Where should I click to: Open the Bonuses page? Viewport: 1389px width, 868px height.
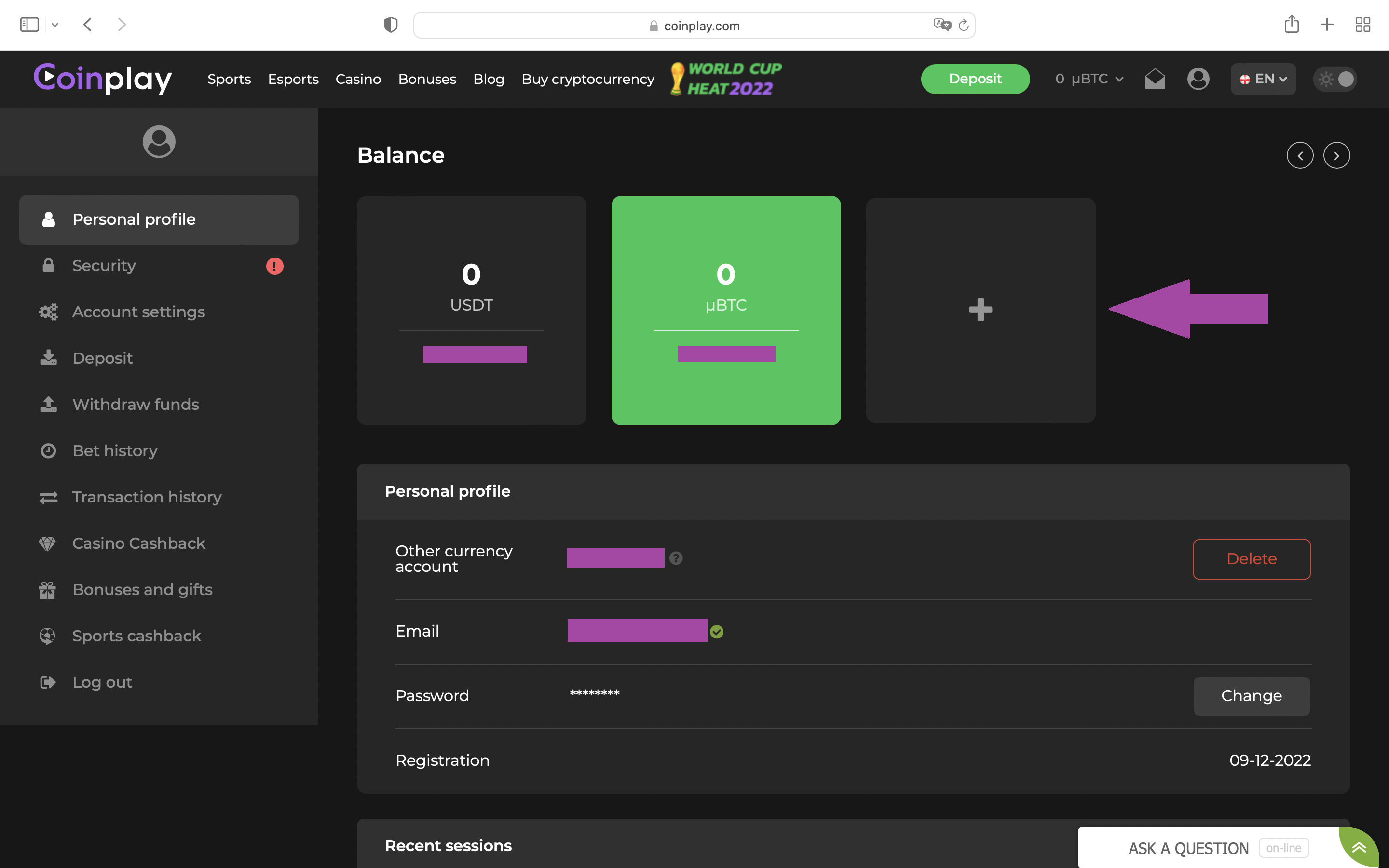[427, 79]
